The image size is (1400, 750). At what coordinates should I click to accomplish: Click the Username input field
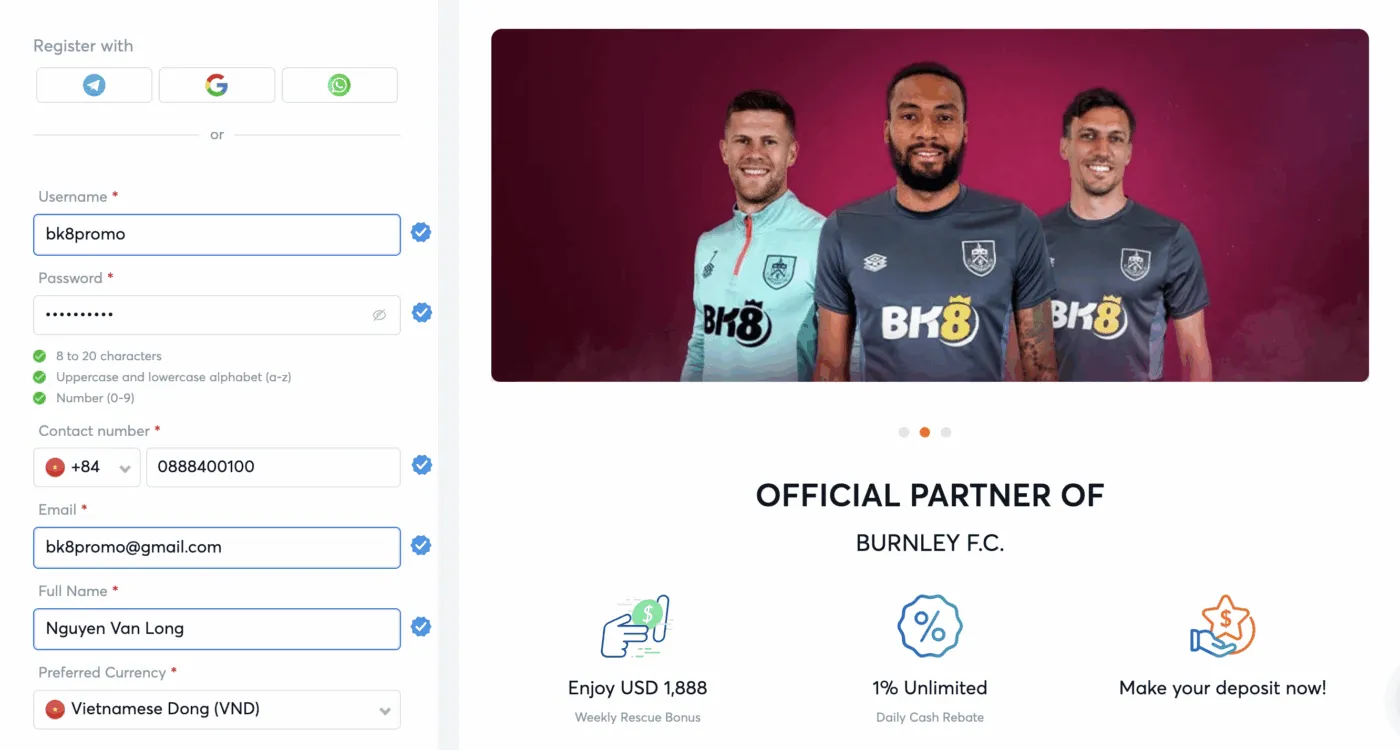pyautogui.click(x=217, y=235)
